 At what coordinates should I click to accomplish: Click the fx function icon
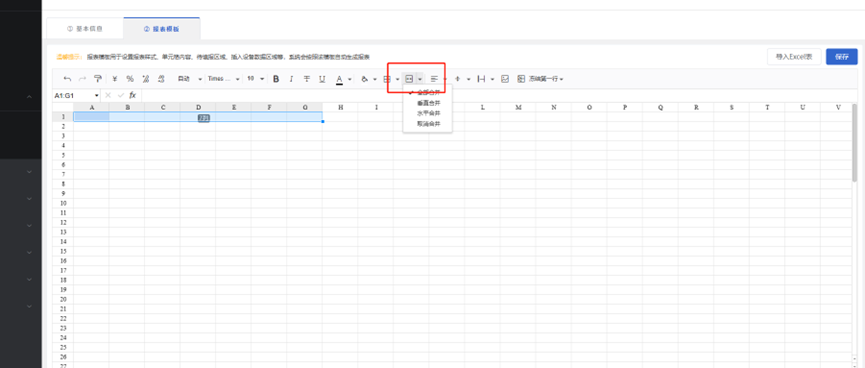pyautogui.click(x=132, y=95)
